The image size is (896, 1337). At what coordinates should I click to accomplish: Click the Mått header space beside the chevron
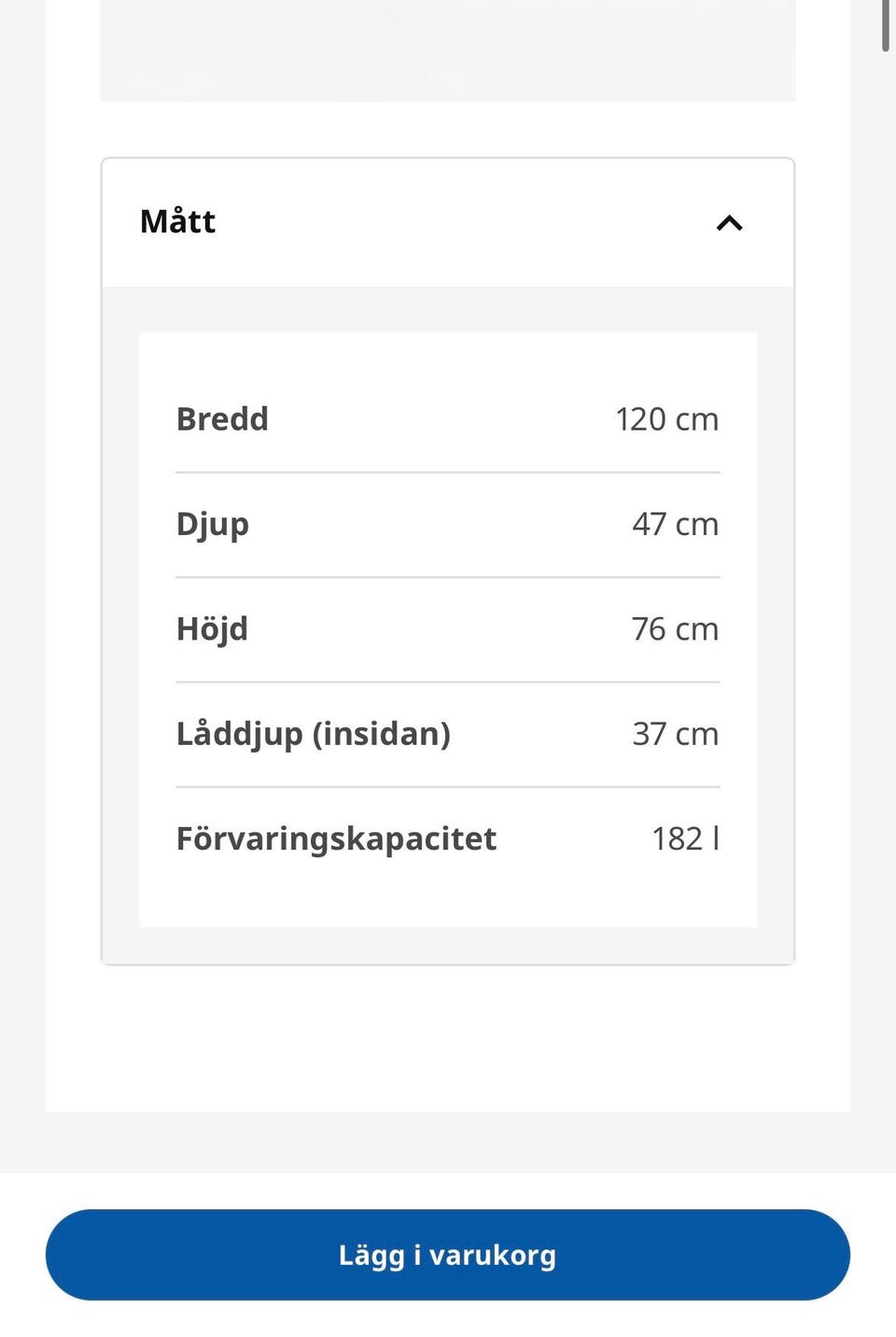467,222
